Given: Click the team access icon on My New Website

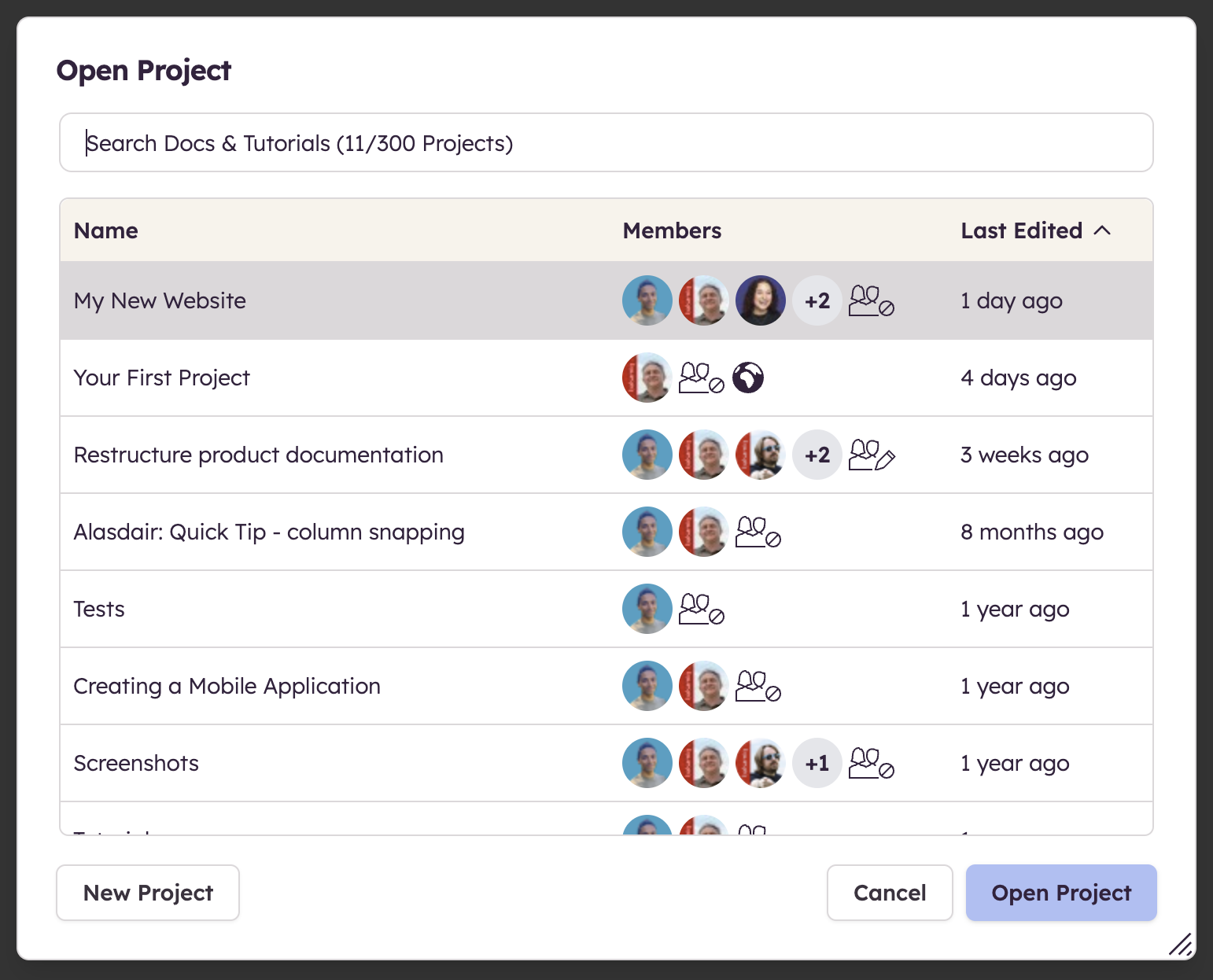Looking at the screenshot, I should coord(871,301).
